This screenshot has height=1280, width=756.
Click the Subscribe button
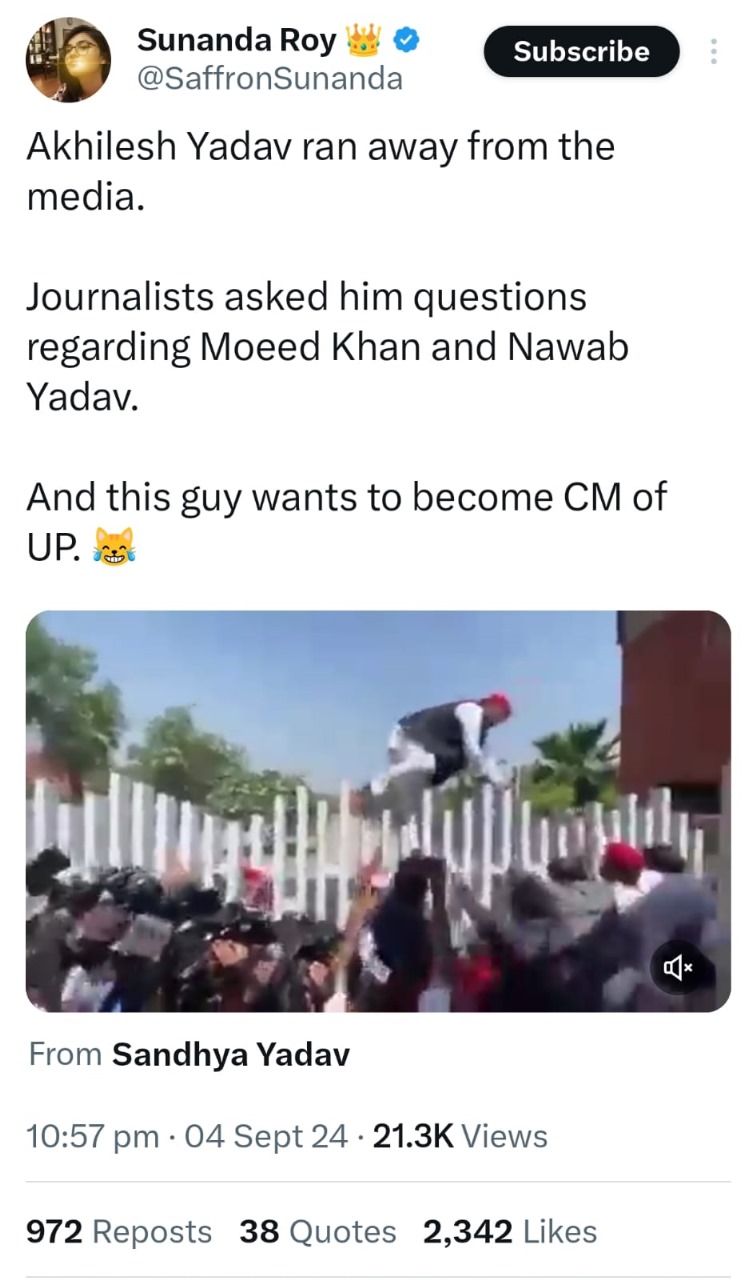point(581,52)
